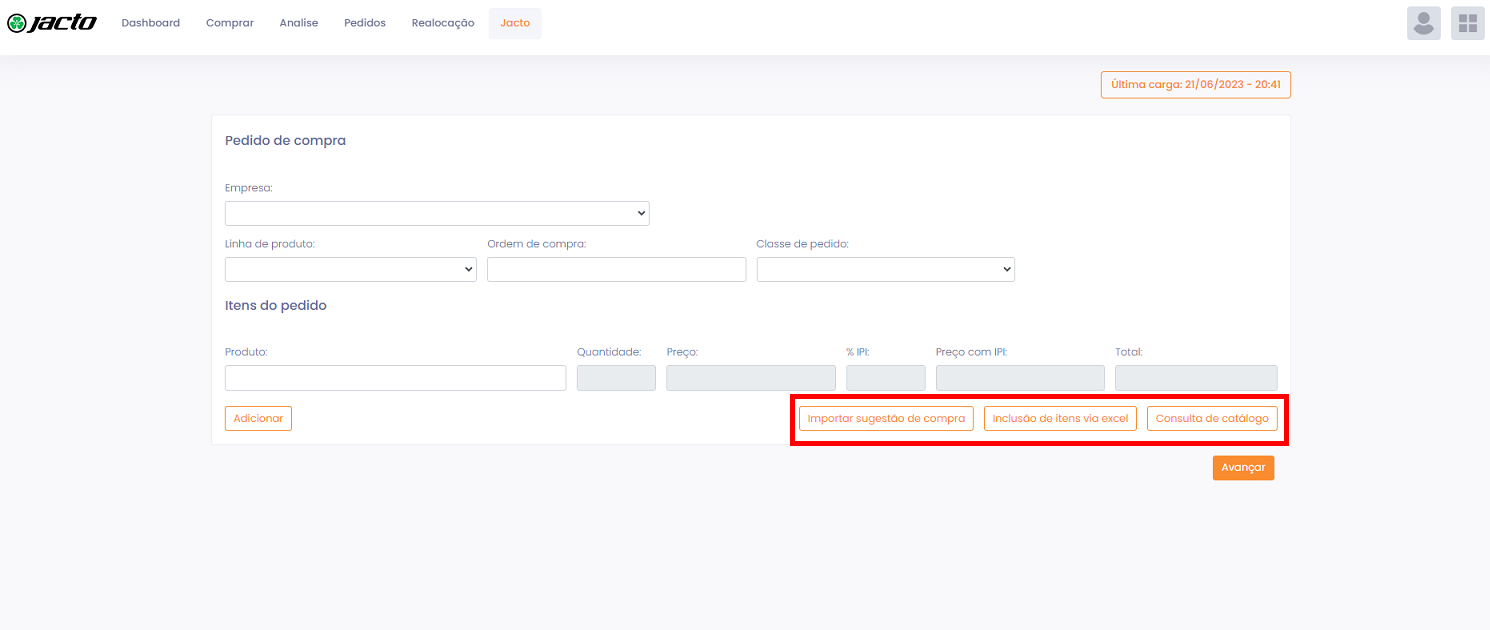Click the 'Total:' label

(1129, 352)
